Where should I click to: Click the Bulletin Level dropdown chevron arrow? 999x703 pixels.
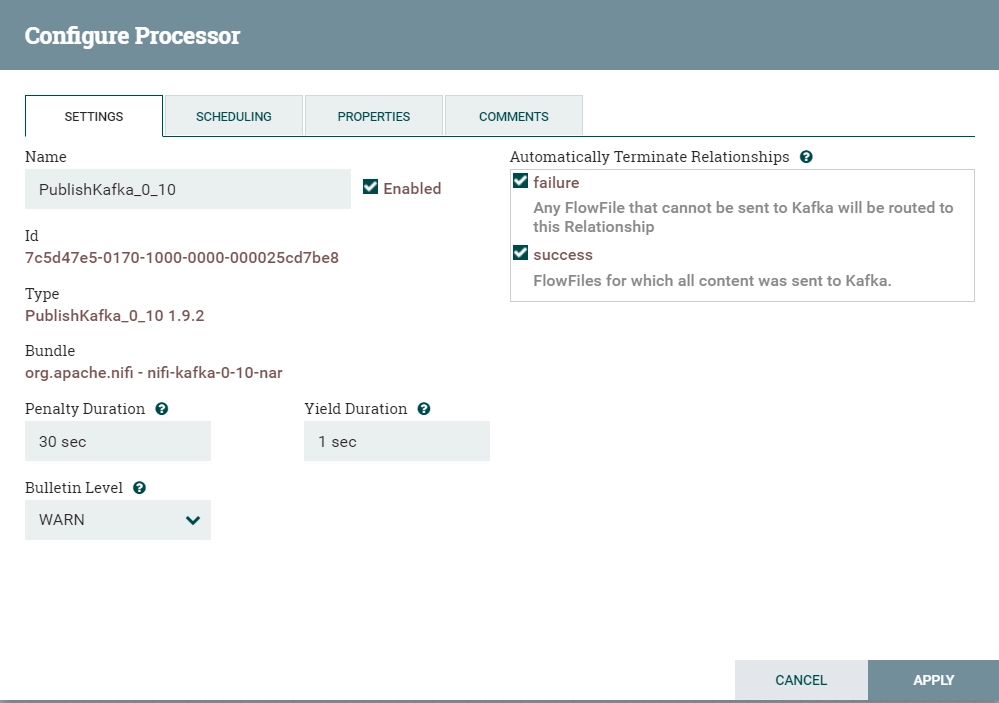click(x=192, y=521)
